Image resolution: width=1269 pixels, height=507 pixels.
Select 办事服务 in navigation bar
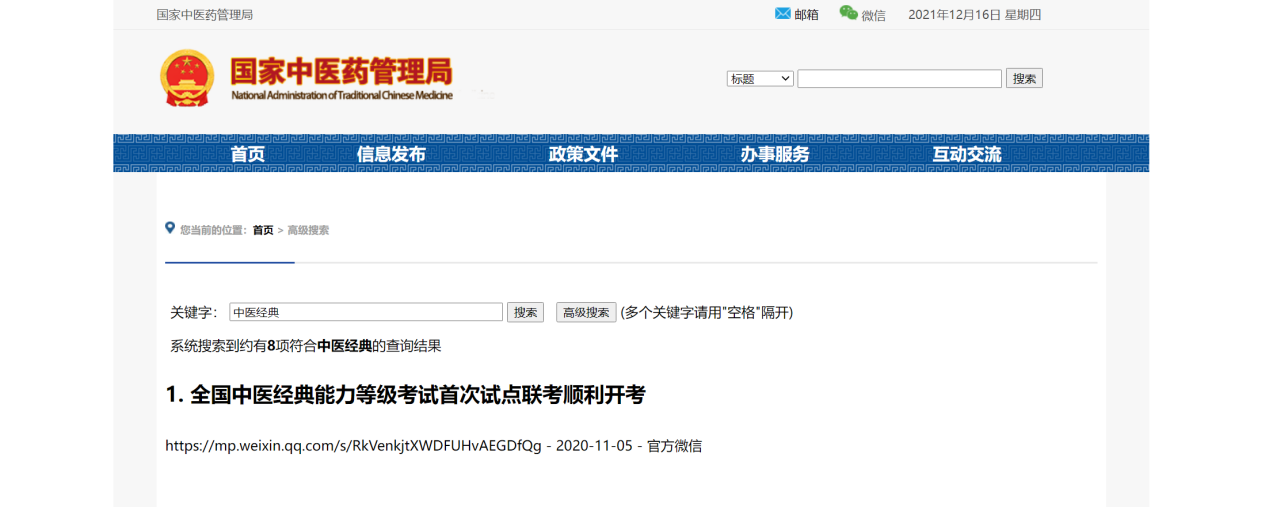[775, 154]
